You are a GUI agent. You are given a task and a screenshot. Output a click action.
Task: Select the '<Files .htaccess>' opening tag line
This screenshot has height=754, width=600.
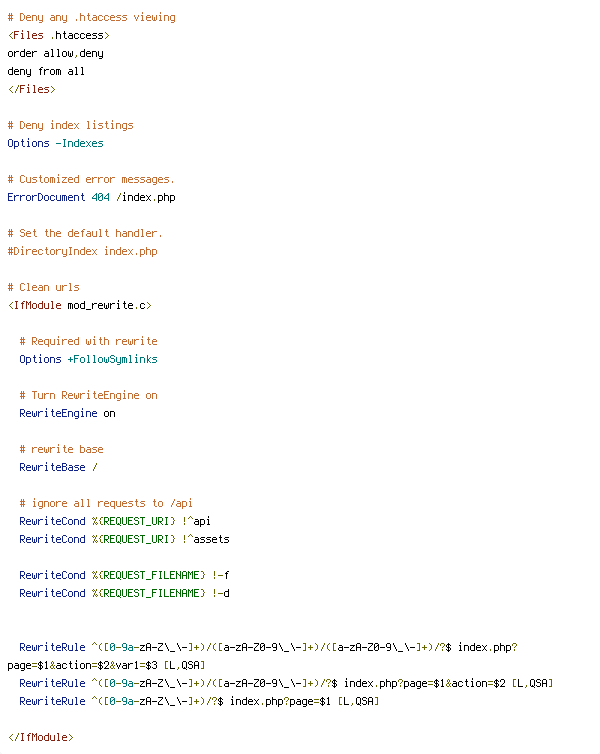[x=59, y=36]
